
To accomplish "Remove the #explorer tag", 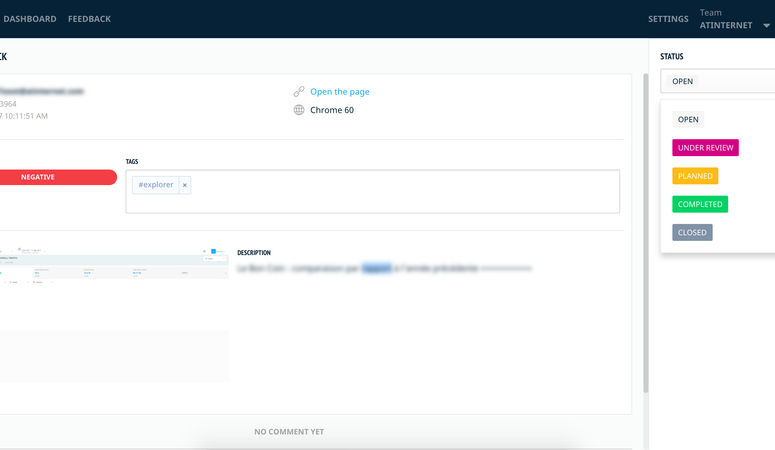I will (185, 185).
